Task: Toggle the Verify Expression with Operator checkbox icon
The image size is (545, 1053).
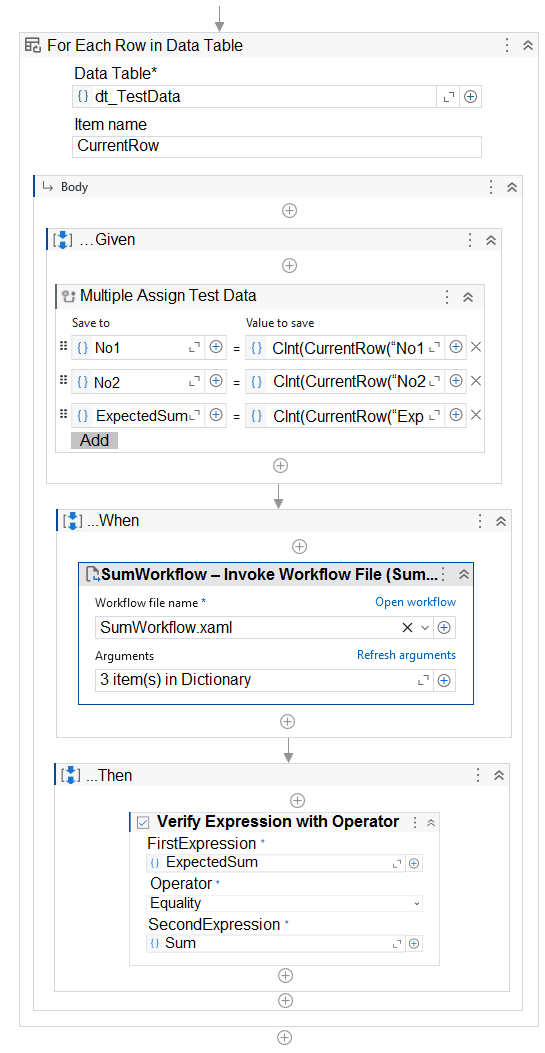Action: (143, 822)
